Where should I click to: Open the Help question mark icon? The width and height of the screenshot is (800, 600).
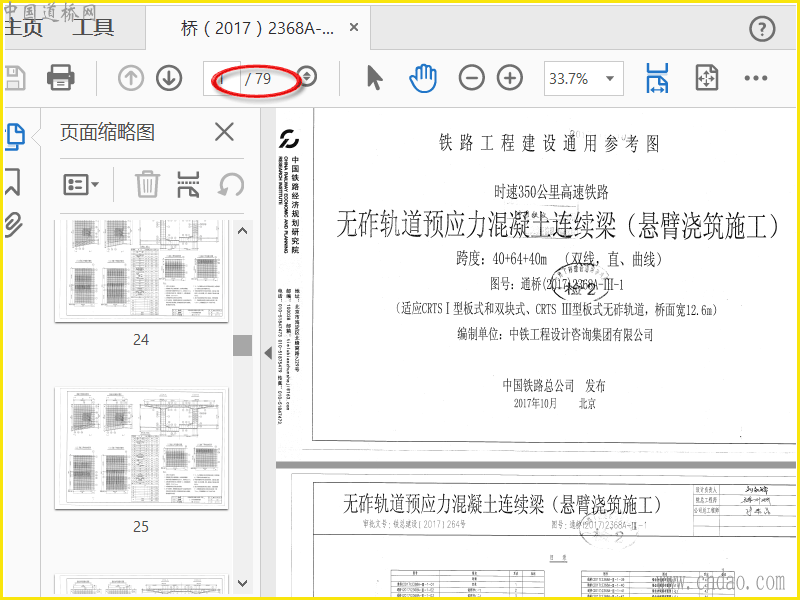tap(762, 29)
